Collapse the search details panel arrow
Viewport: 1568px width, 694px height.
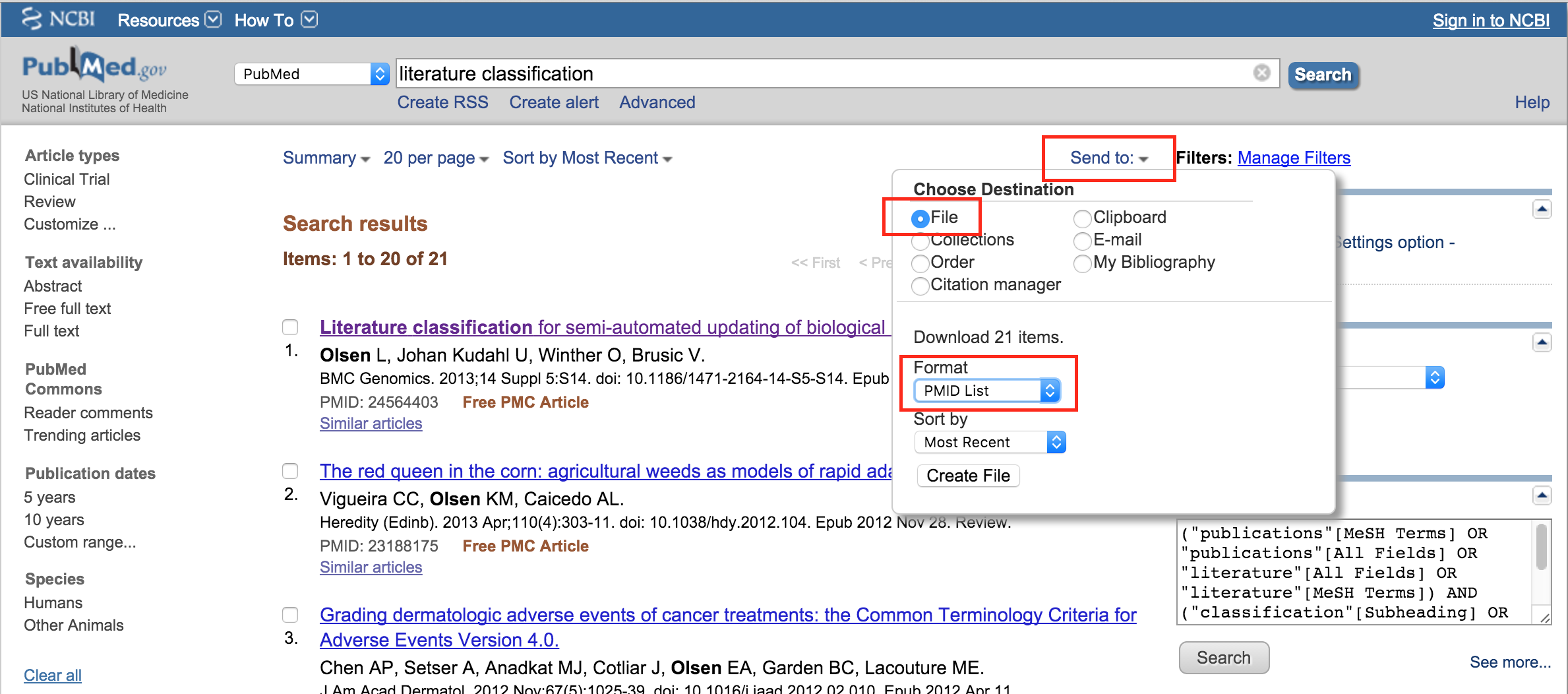[x=1542, y=495]
